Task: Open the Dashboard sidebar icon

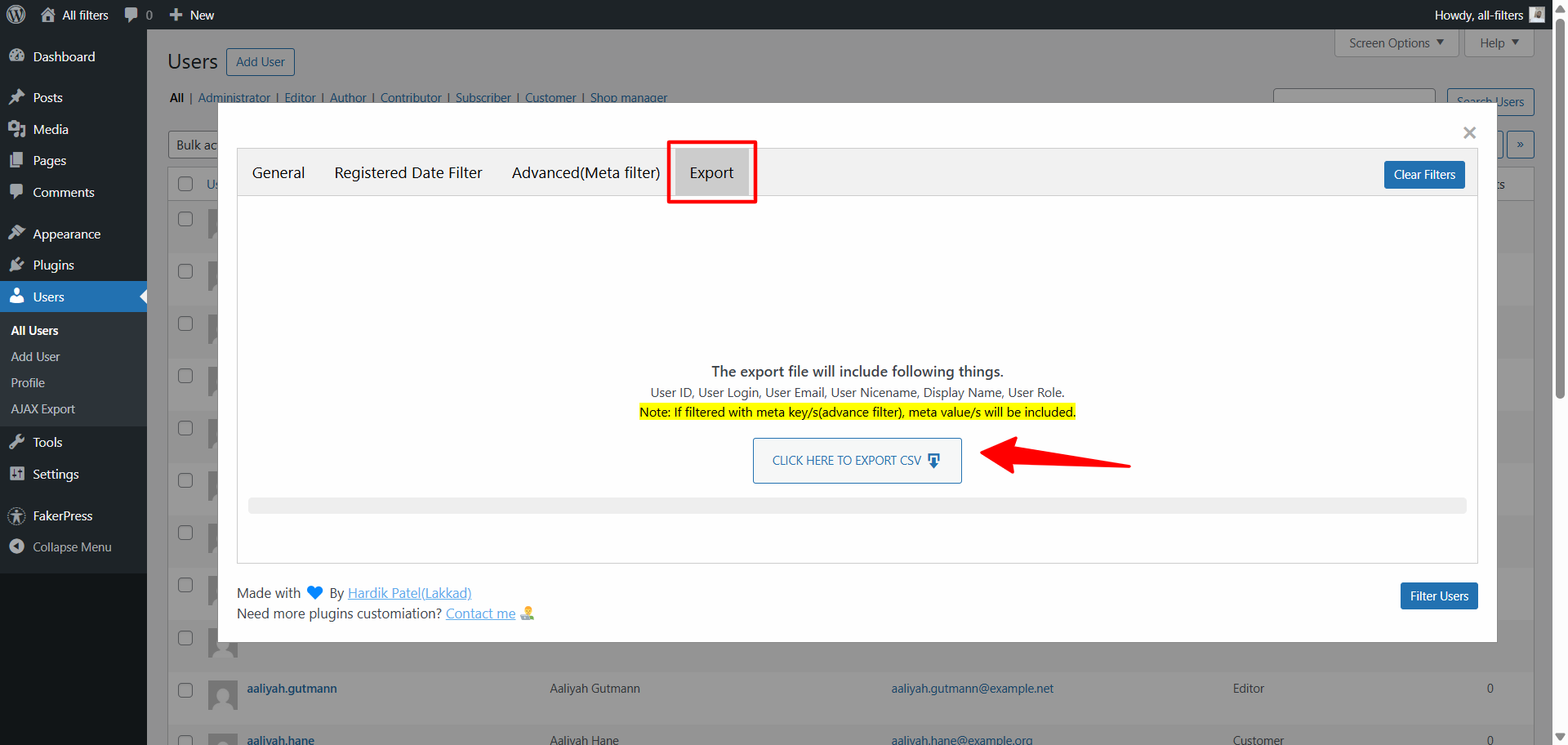Action: point(17,56)
